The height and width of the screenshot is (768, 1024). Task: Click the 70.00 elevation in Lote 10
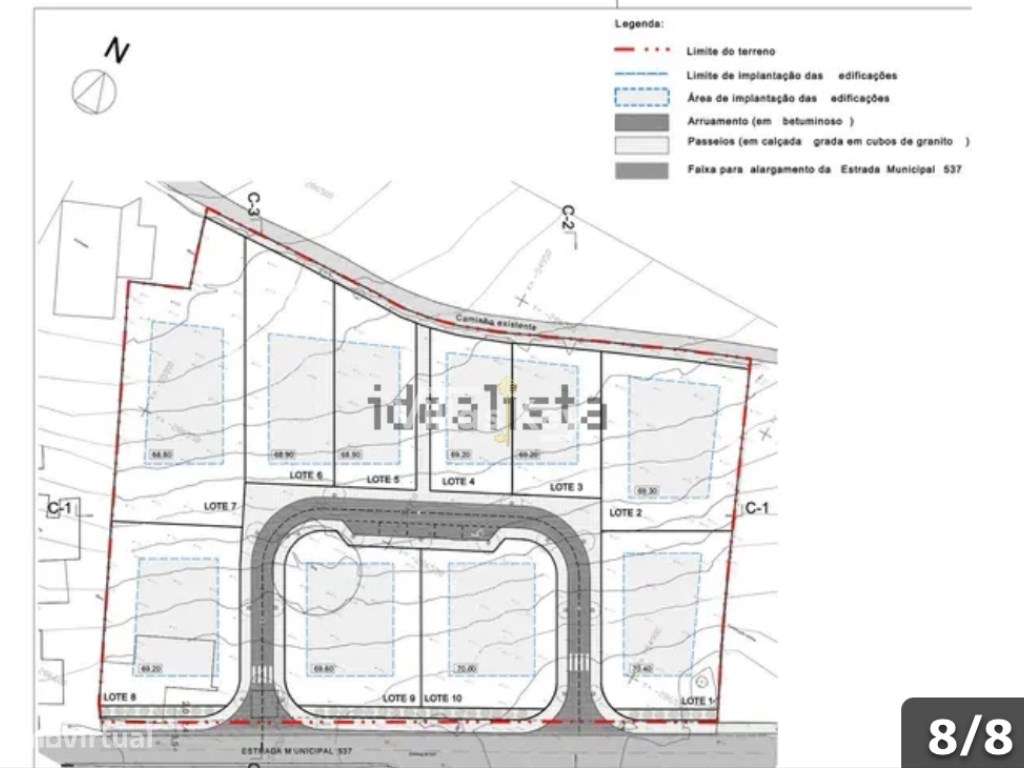(466, 669)
